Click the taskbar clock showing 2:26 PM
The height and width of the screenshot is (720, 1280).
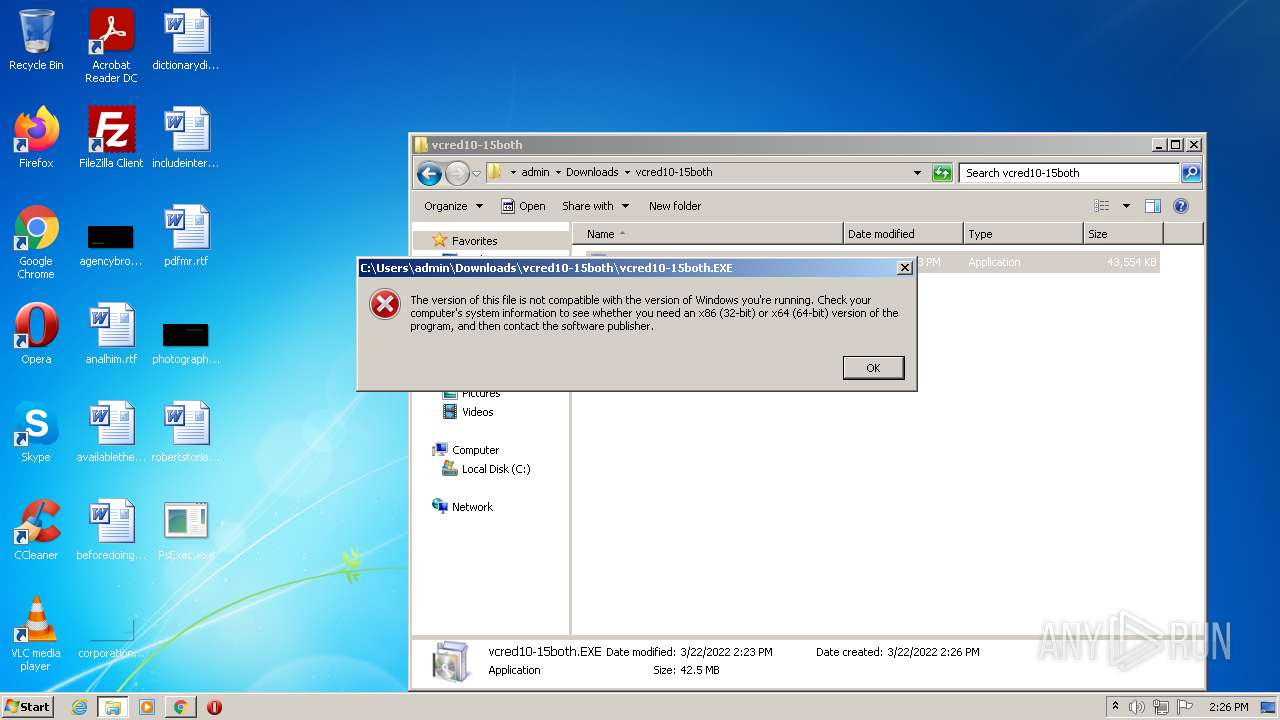click(1228, 707)
